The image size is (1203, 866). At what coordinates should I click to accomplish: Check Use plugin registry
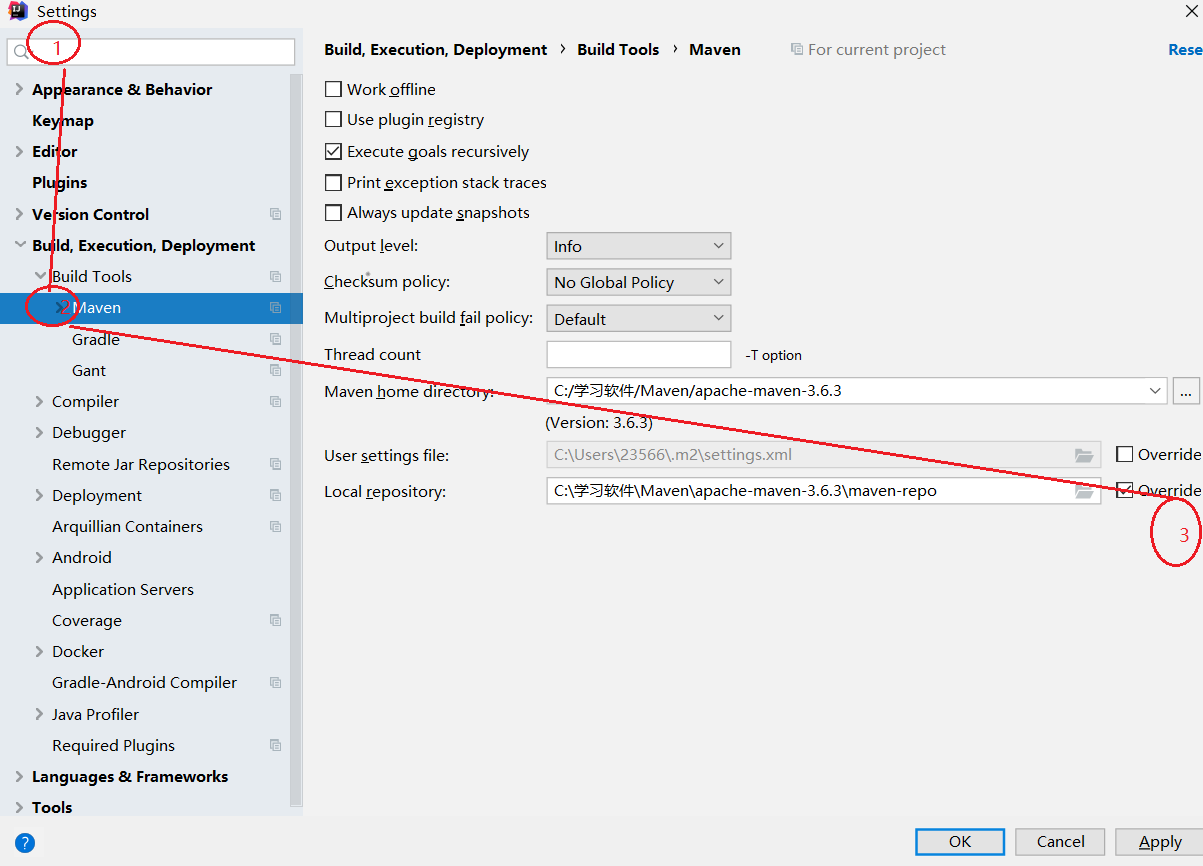[x=334, y=119]
